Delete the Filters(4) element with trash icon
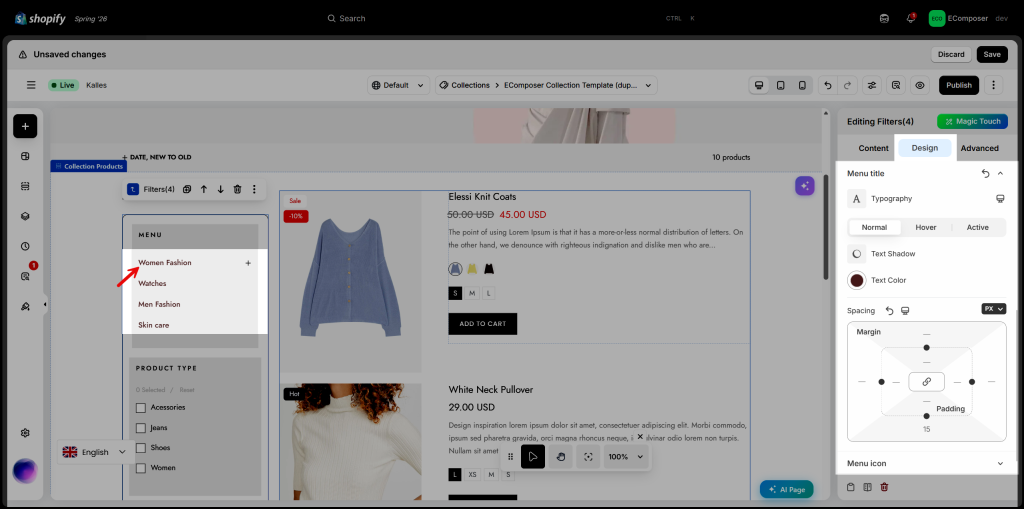 [x=238, y=189]
